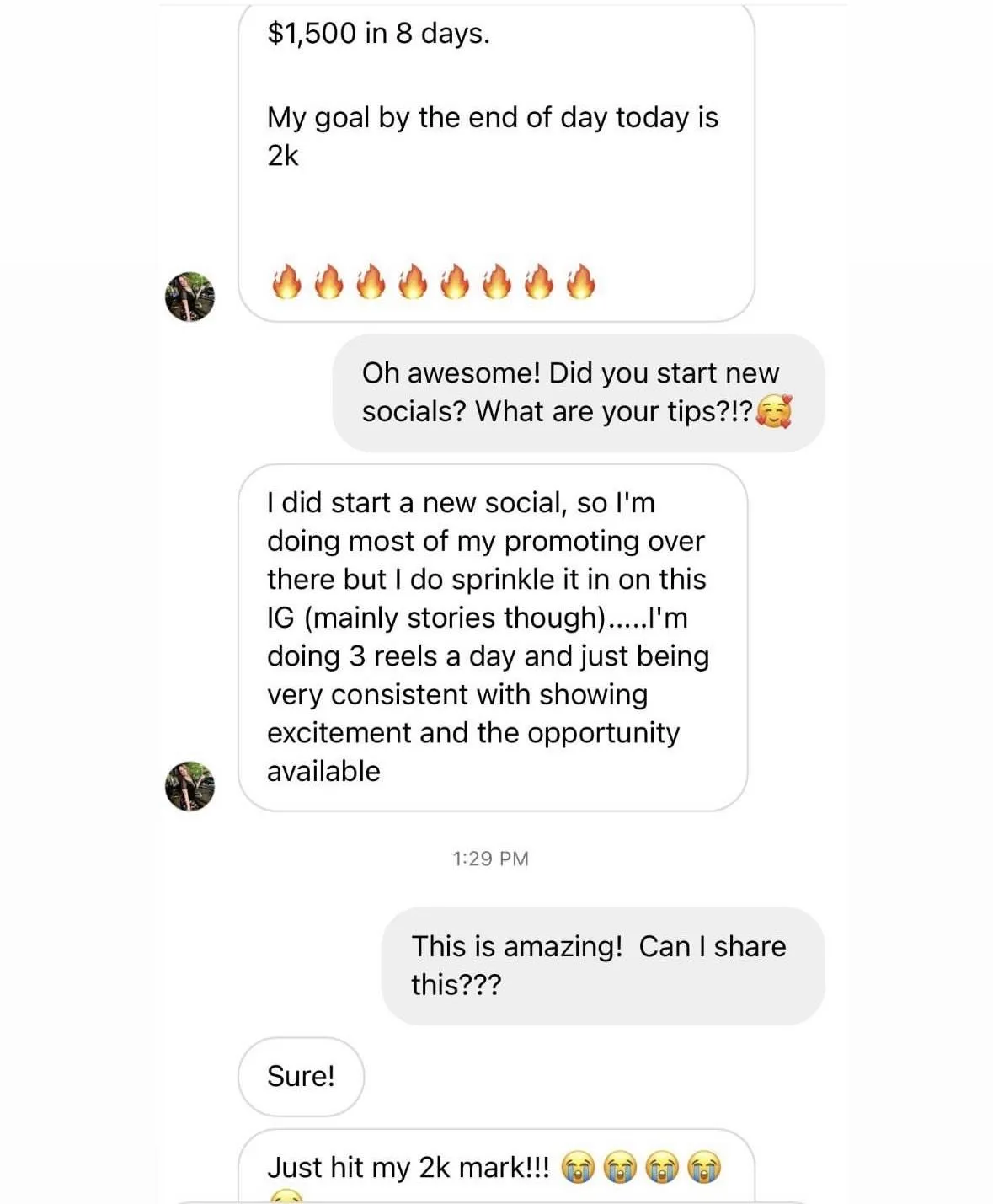Tap the fourth fire emoji in the row
This screenshot has height=1204, width=993.
pyautogui.click(x=413, y=281)
